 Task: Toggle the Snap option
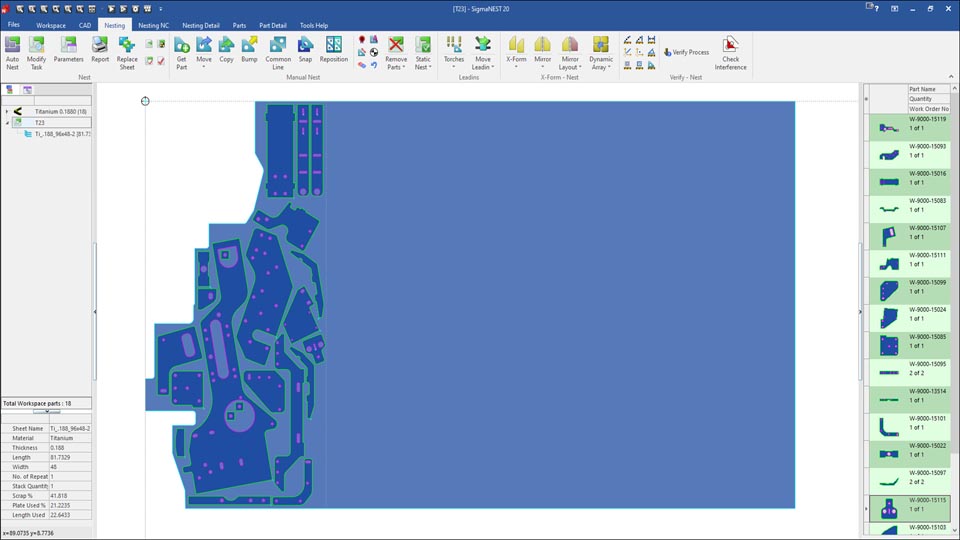(305, 50)
